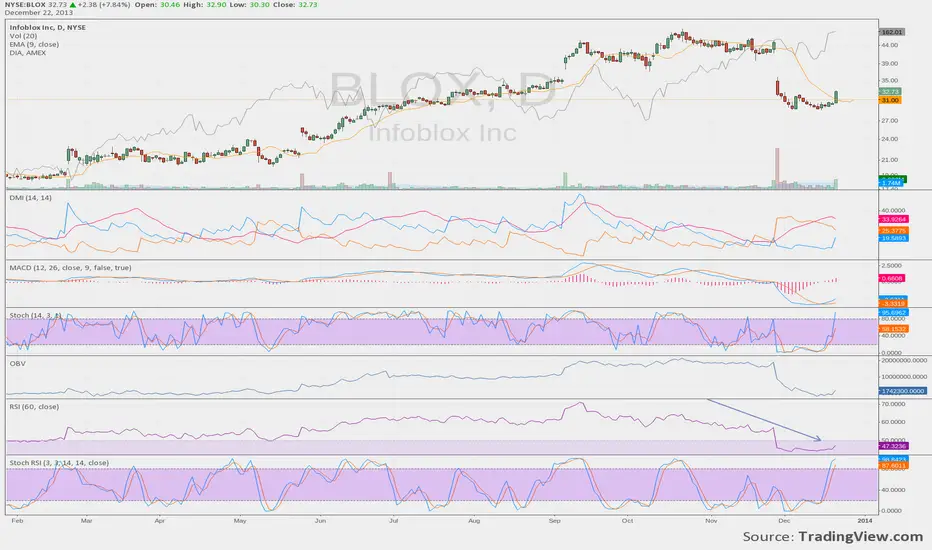Select the EMA (9, close) indicator label
Viewport: 932px width, 550px height.
[x=34, y=44]
